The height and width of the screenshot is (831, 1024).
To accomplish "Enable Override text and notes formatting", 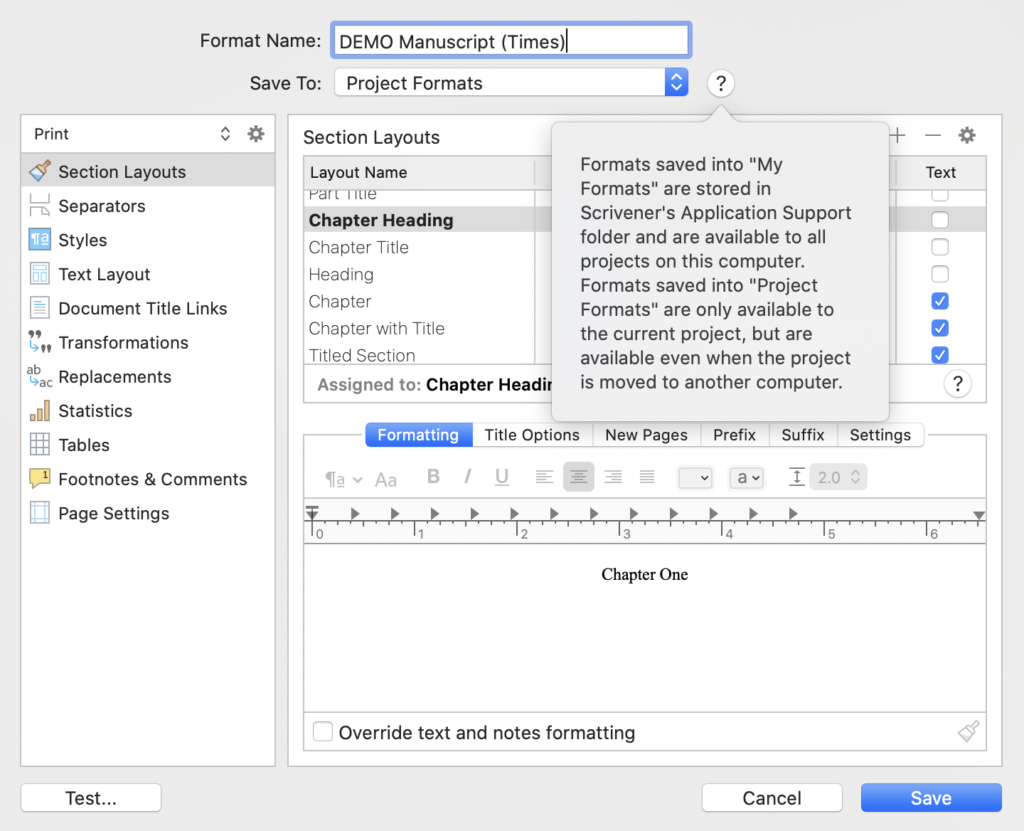I will coord(322,732).
